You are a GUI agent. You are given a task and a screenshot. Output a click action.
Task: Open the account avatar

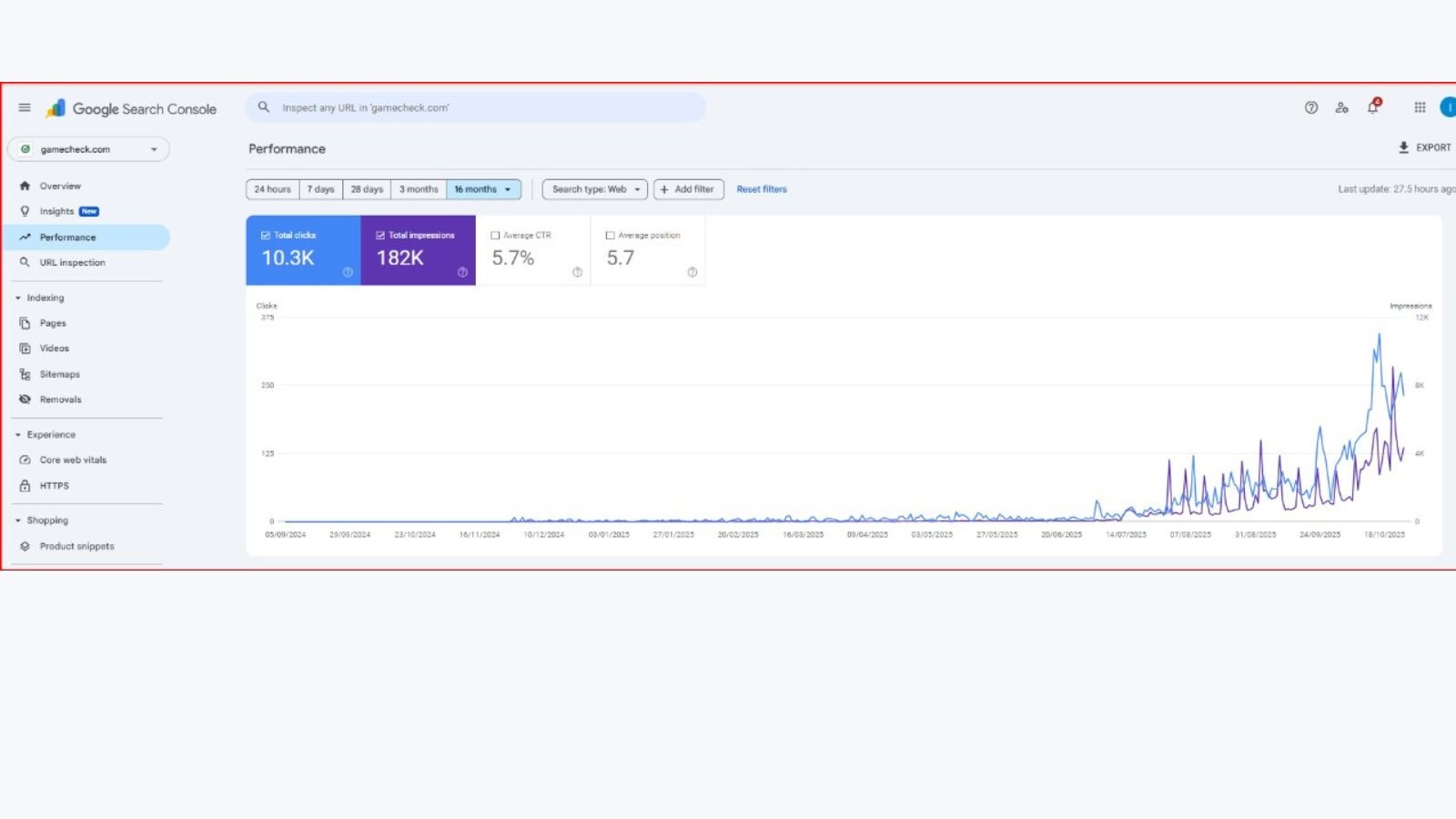click(x=1448, y=107)
